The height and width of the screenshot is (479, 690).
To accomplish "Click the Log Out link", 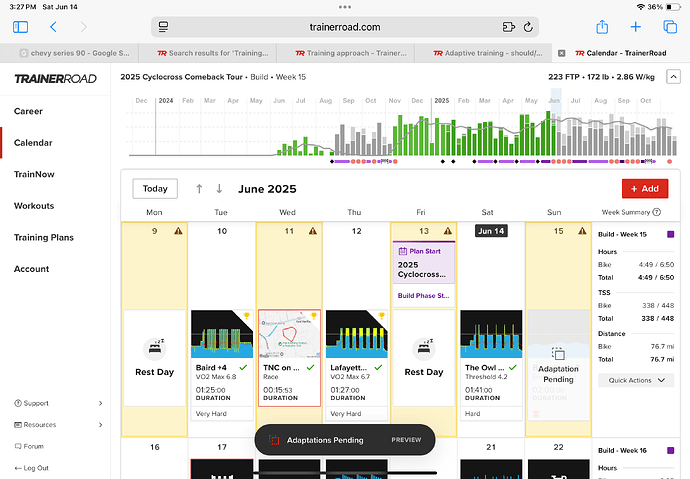I will 31,468.
